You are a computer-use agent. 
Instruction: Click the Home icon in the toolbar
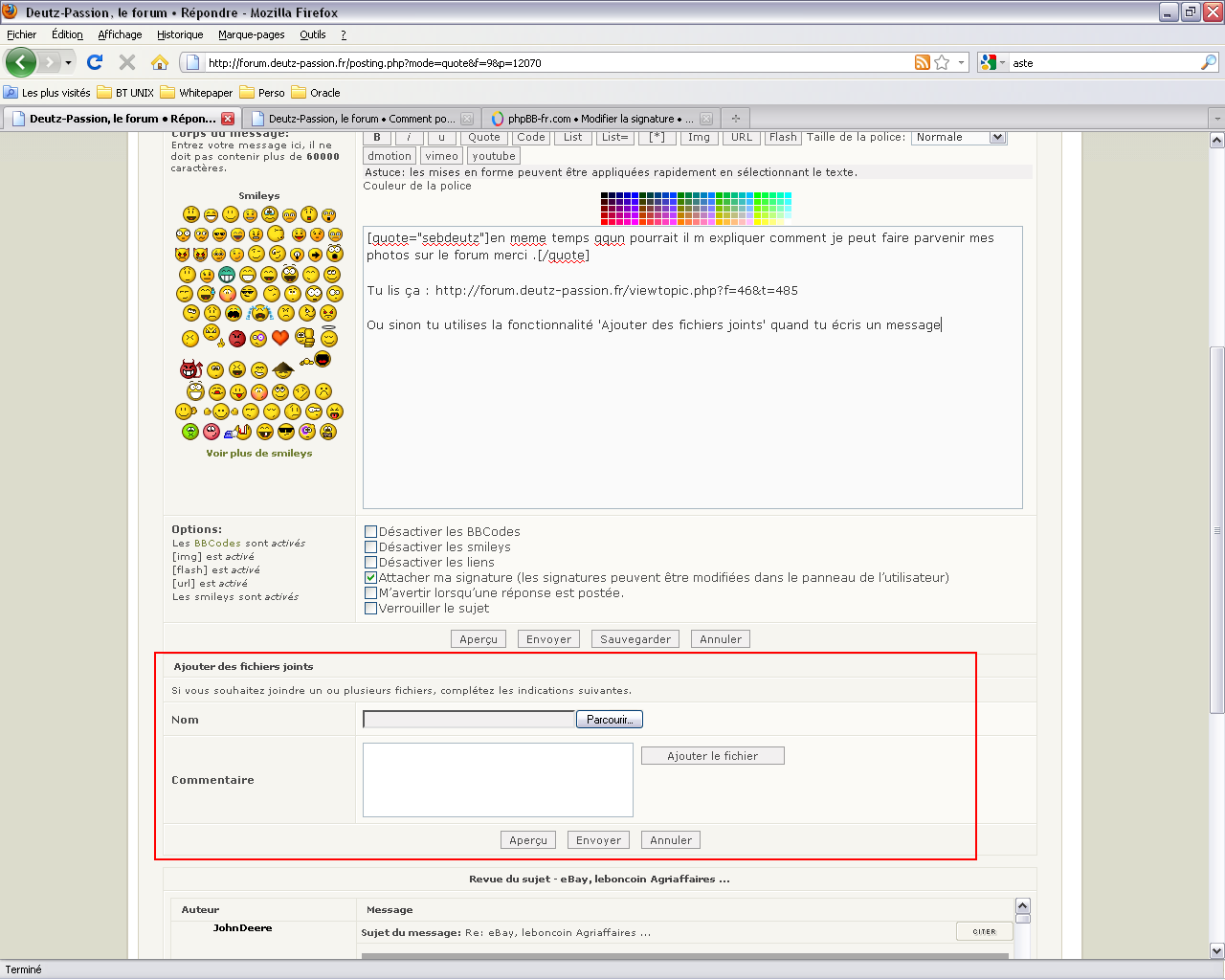[160, 62]
